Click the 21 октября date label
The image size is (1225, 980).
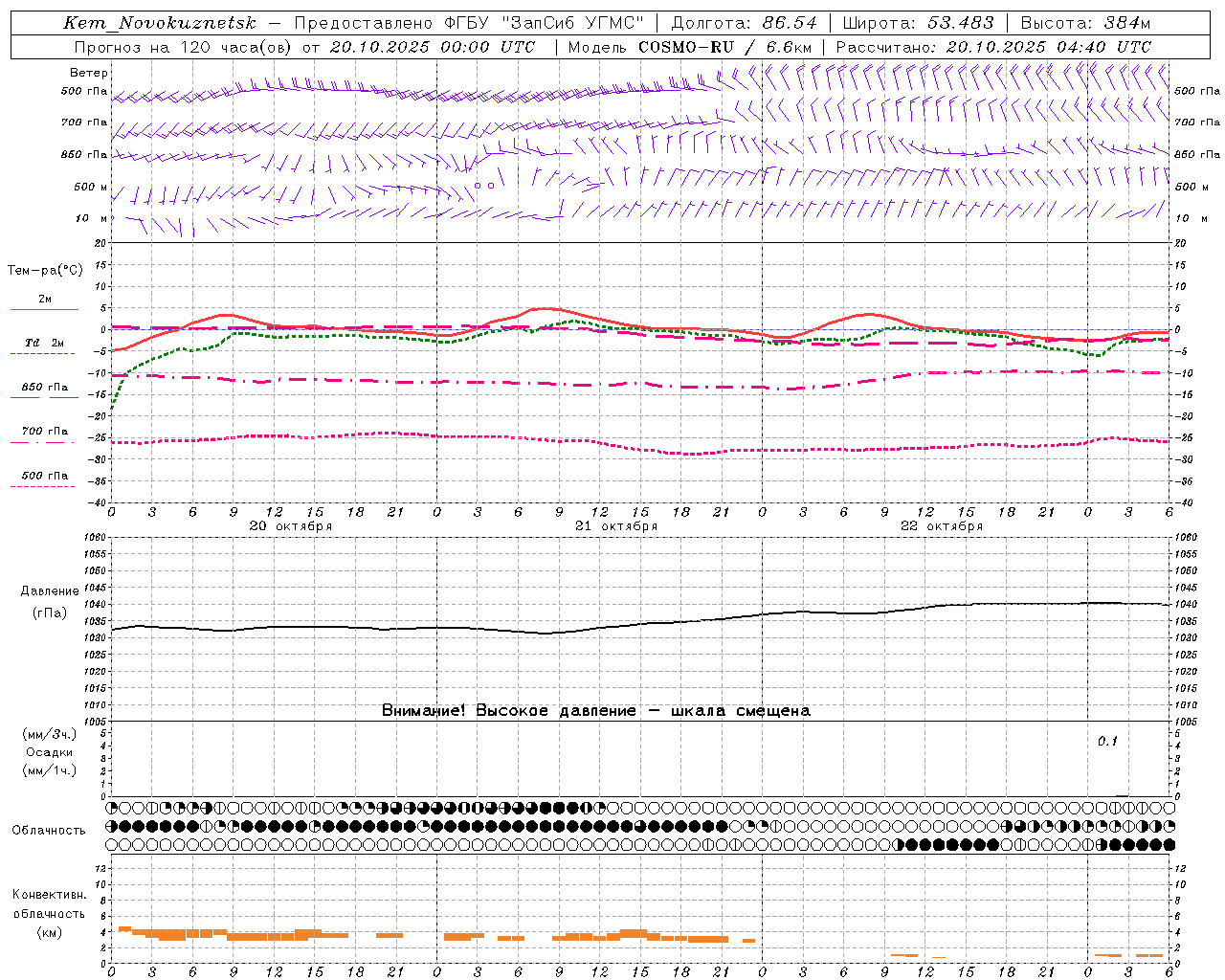click(615, 526)
